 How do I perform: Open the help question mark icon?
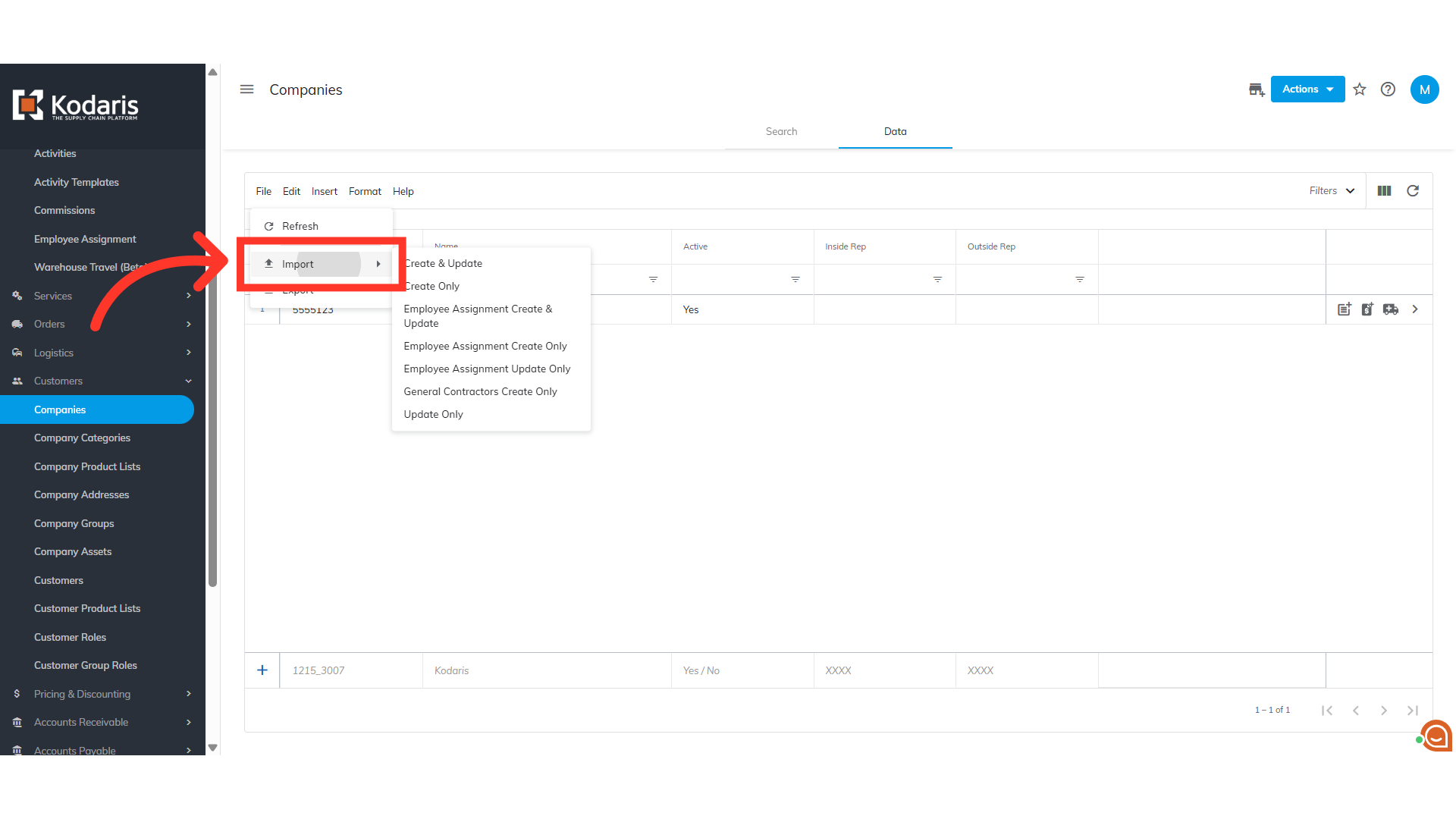1388,89
